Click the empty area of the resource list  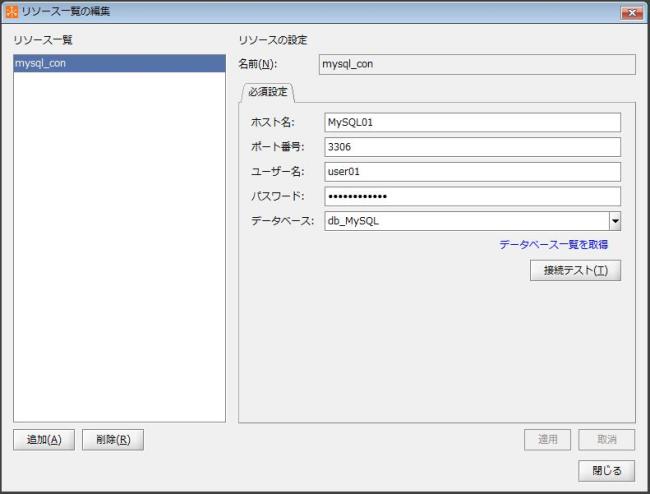tap(118, 250)
